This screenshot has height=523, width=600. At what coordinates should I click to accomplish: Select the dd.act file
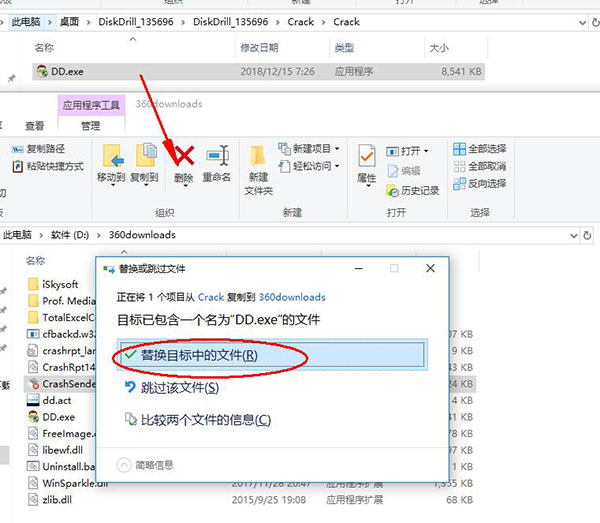tap(49, 401)
